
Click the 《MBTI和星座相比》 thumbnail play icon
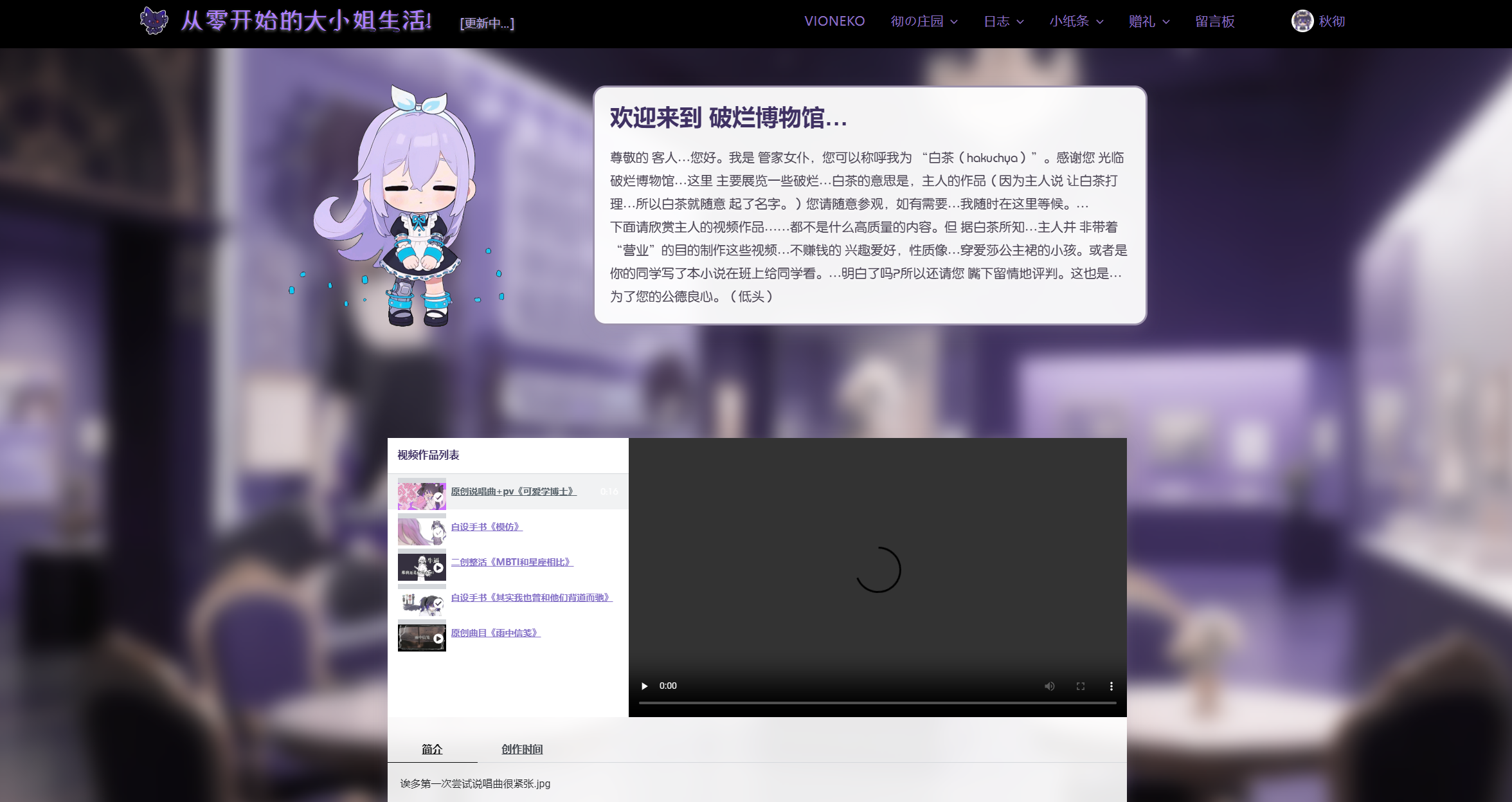438,568
